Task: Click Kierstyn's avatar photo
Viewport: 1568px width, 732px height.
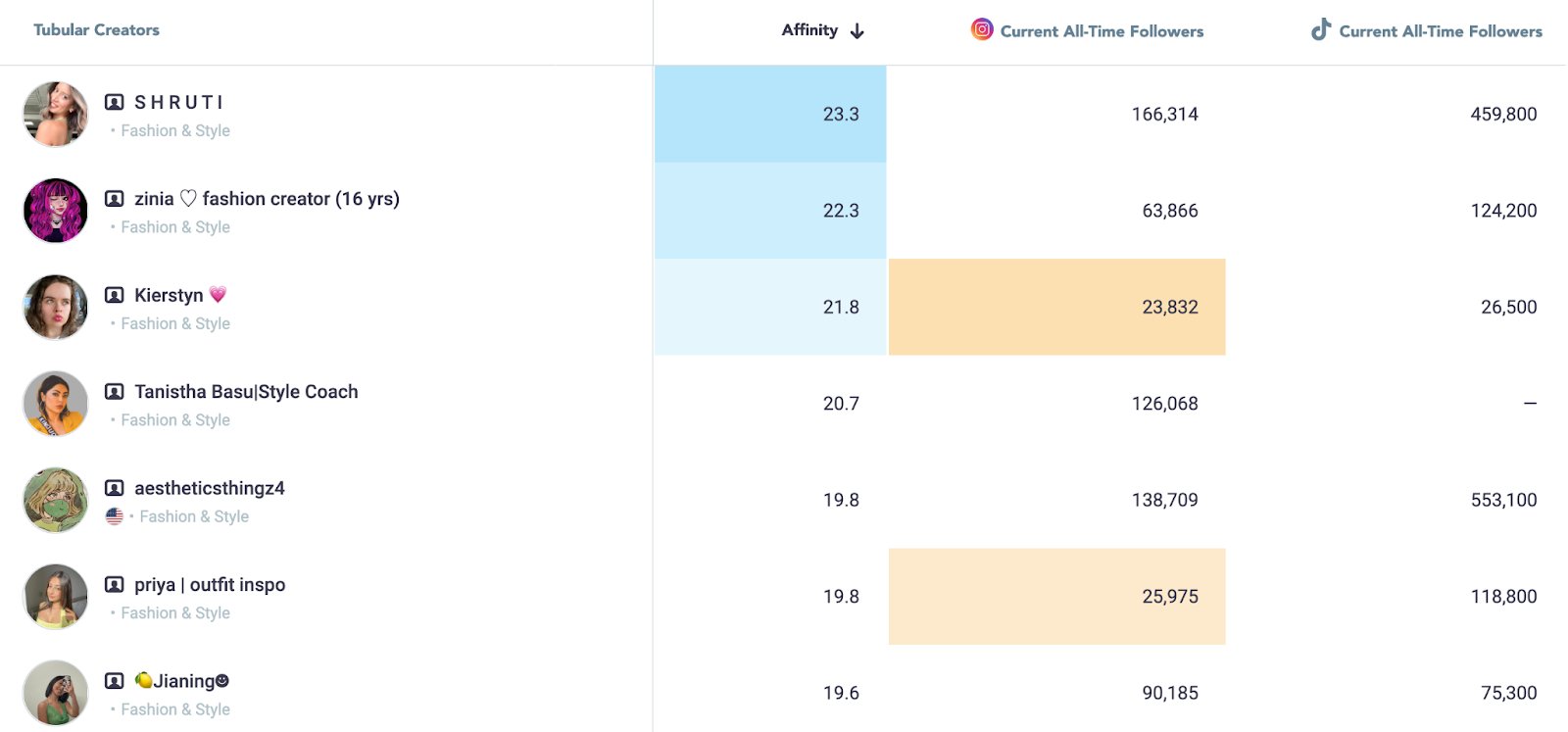Action: point(56,307)
